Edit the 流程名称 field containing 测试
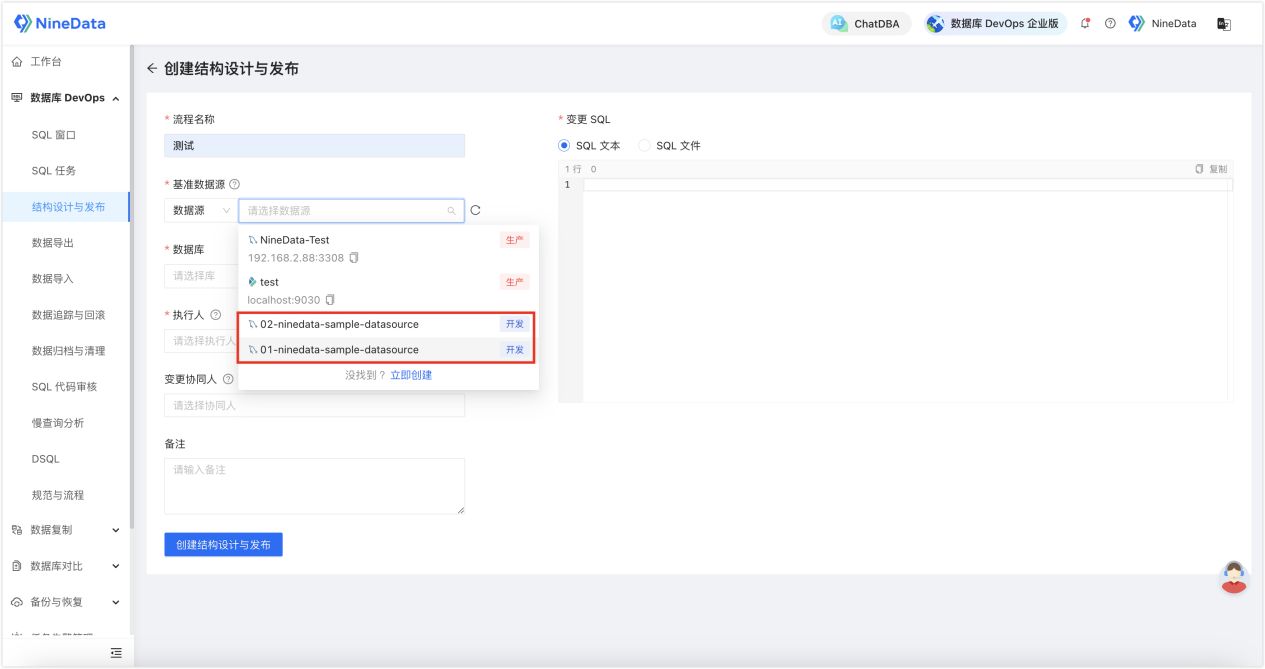 click(x=314, y=146)
